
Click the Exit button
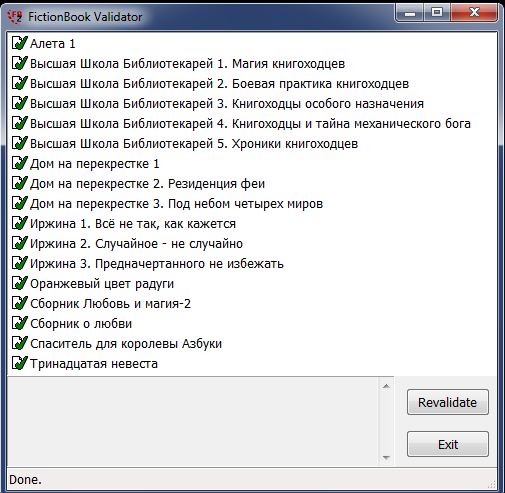point(448,444)
